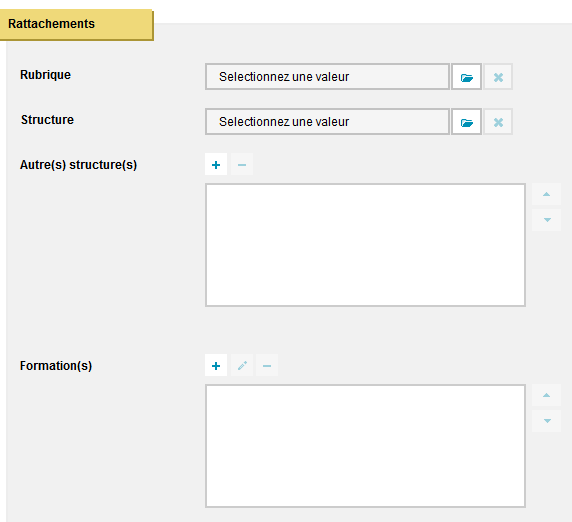
Task: Remove selected structure with minus icon
Action: (x=242, y=165)
